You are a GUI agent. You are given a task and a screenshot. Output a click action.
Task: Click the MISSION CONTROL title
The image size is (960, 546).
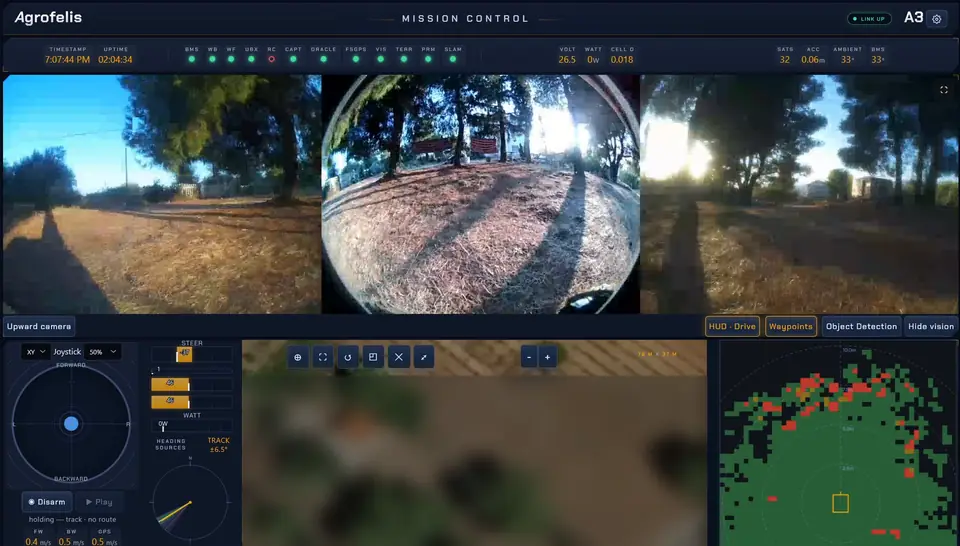tap(465, 19)
